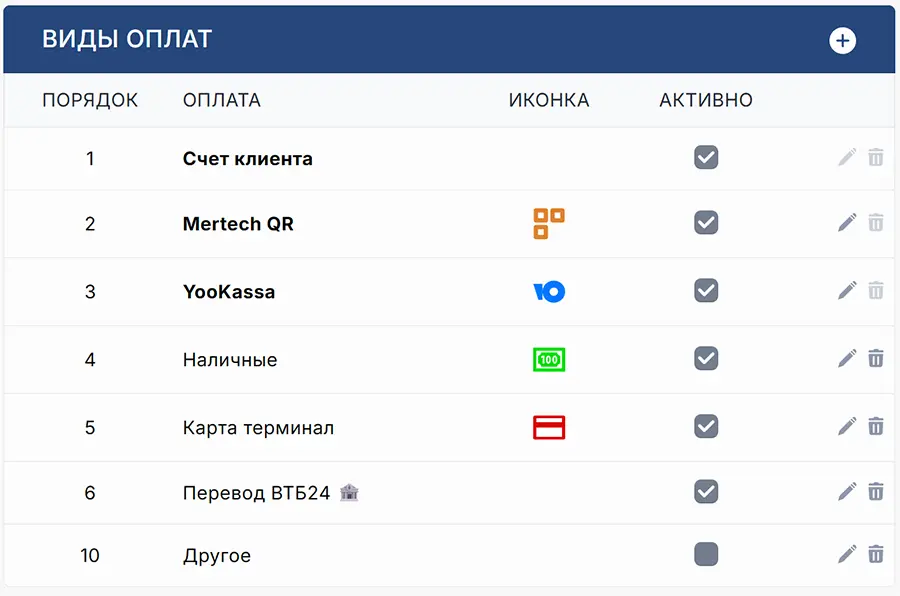Click the green cash banknote icon for Наличные
Viewport: 900px width, 596px height.
coord(548,359)
